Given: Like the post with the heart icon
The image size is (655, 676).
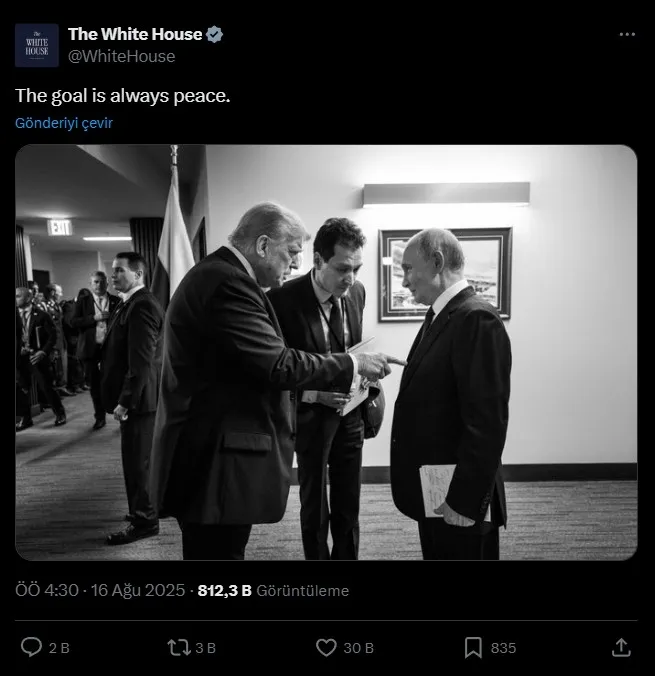Looking at the screenshot, I should pos(326,647).
